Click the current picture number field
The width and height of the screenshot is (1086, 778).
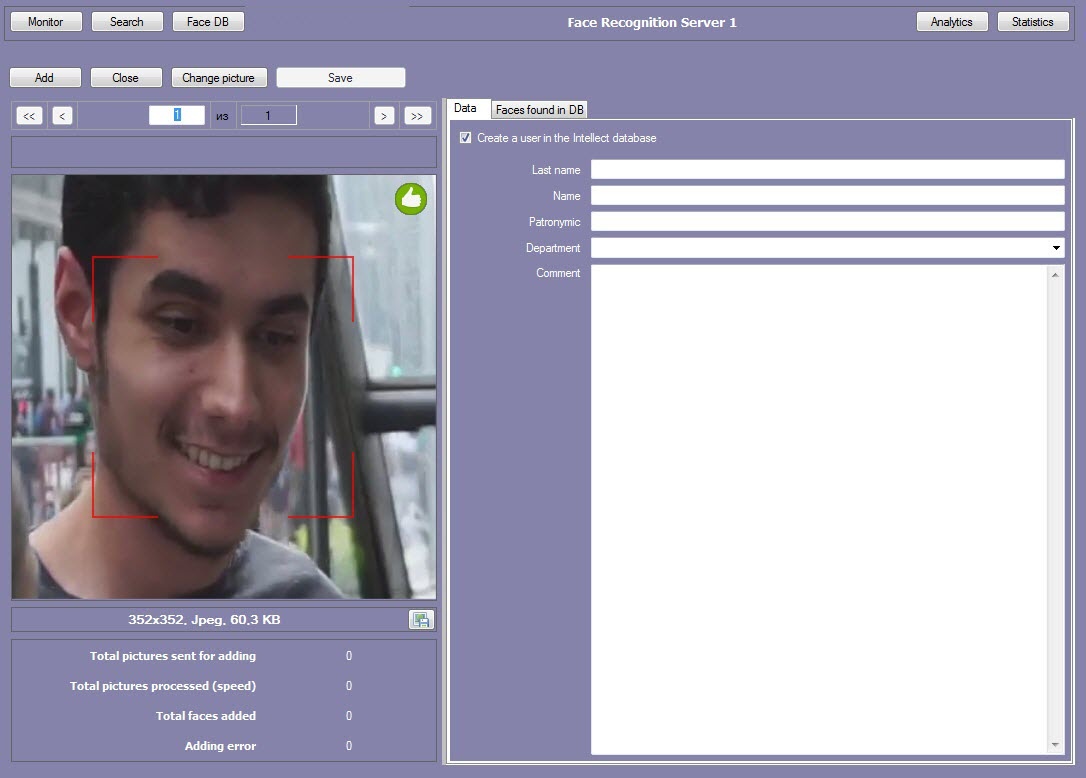coord(177,116)
